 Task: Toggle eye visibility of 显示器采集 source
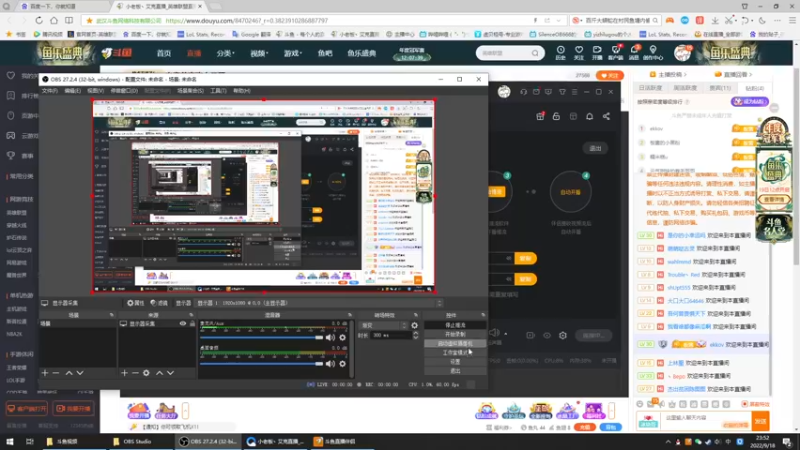pyautogui.click(x=183, y=323)
